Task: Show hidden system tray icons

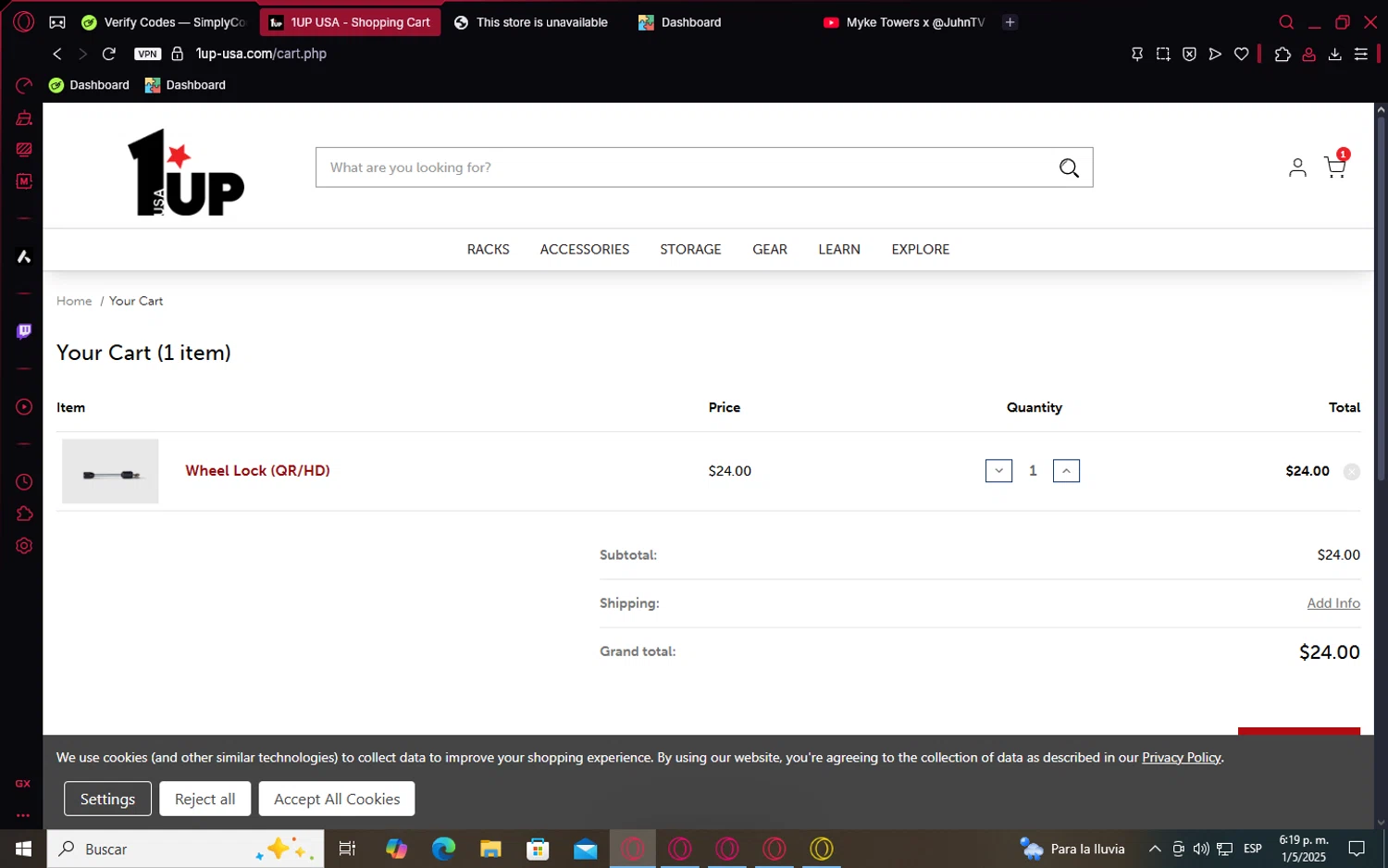Action: tap(1155, 849)
